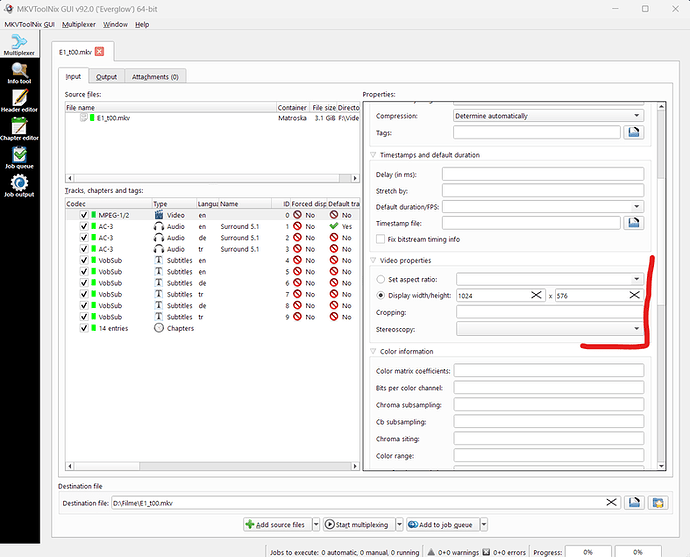
Task: Uncheck the Turkish AC-3 audio track
Action: (x=84, y=249)
